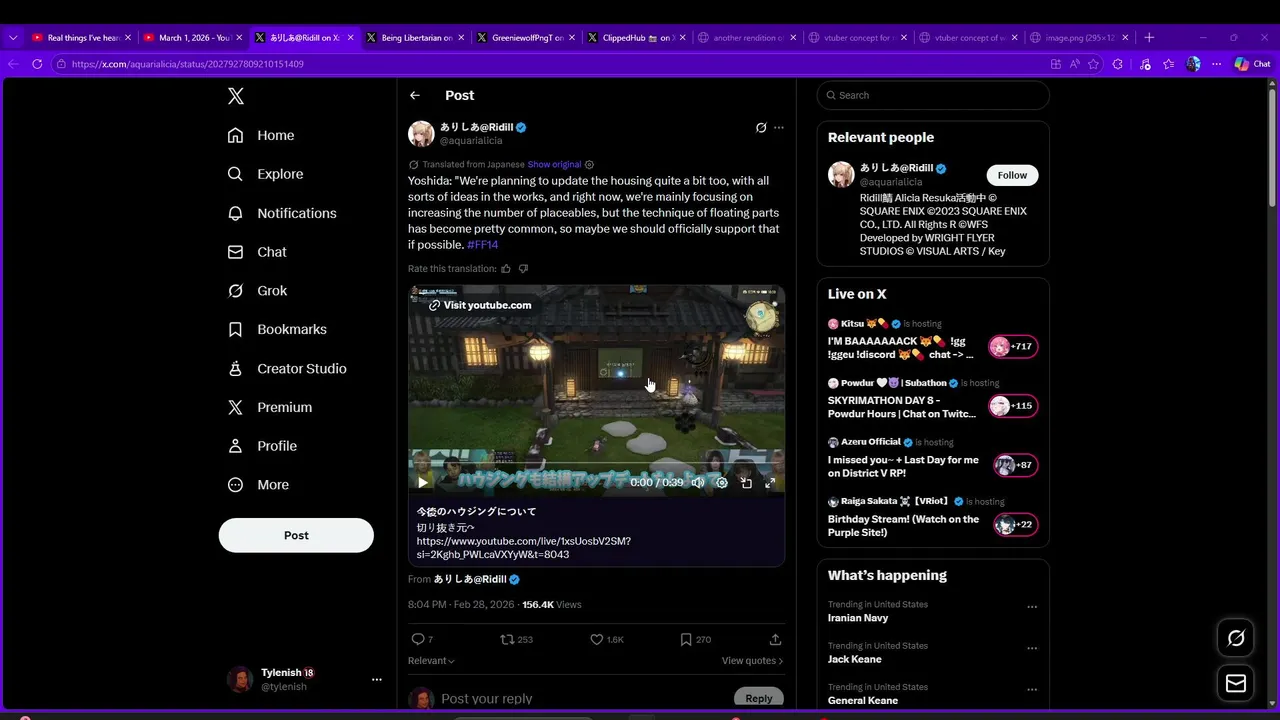Open Chat in the left sidebar
1280x720 pixels.
(x=257, y=252)
